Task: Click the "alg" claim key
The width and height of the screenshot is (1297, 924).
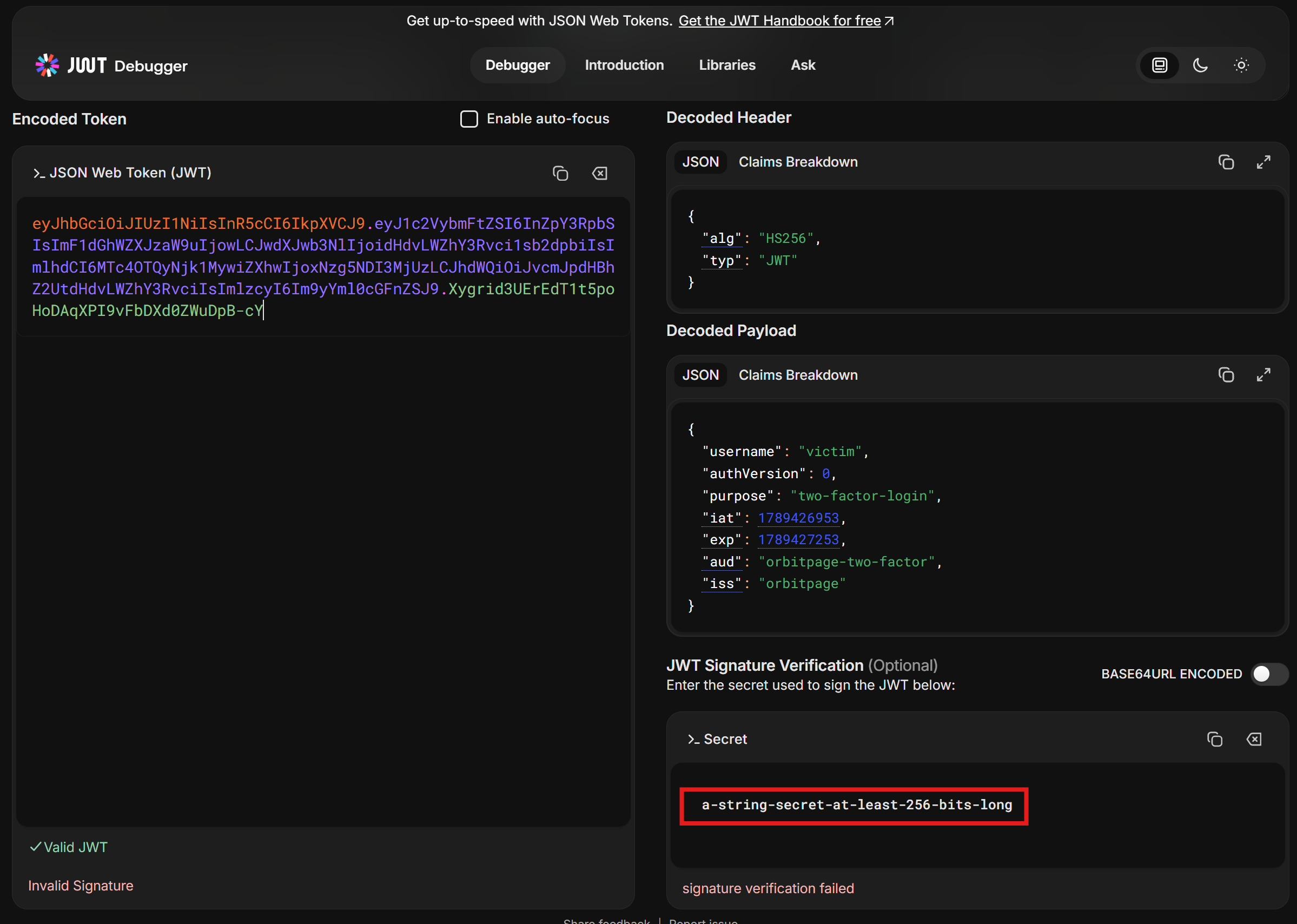Action: pyautogui.click(x=722, y=239)
